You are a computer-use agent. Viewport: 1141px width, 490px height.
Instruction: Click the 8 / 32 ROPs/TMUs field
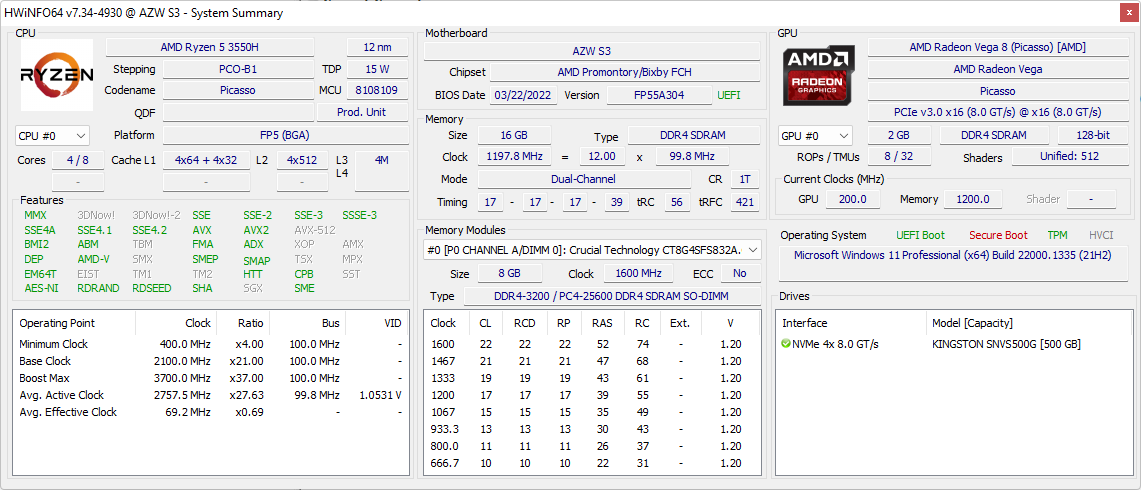[x=899, y=157]
